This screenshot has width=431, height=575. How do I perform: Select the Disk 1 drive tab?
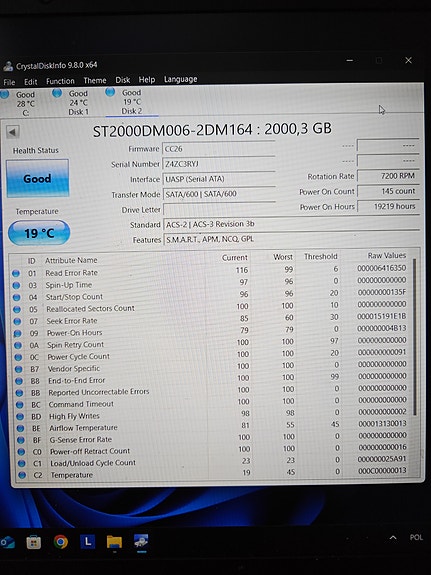point(75,103)
